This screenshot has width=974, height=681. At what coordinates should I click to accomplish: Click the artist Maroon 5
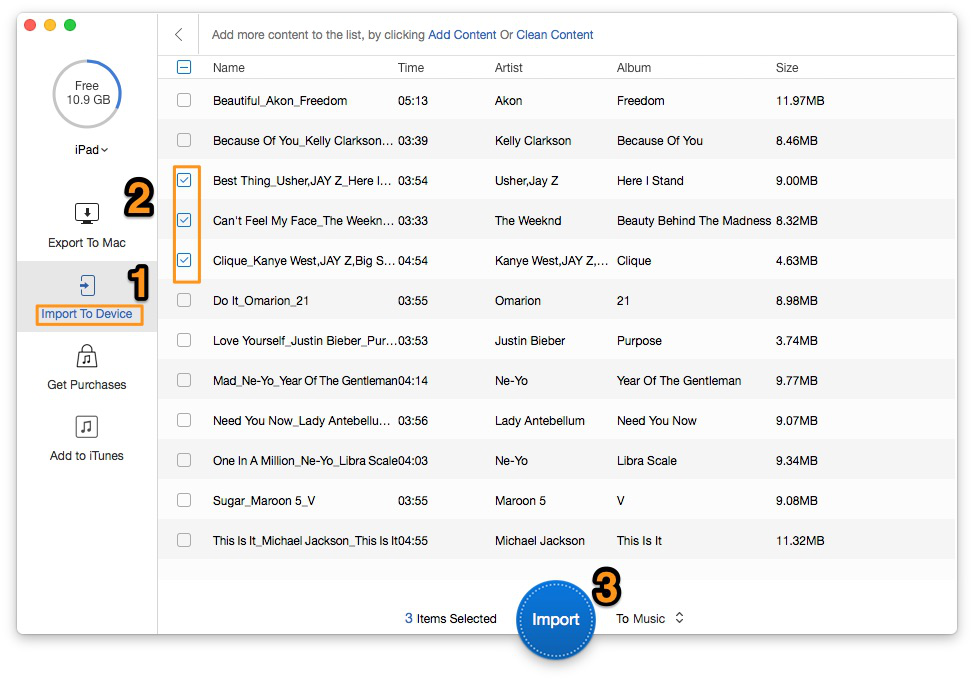tap(520, 501)
